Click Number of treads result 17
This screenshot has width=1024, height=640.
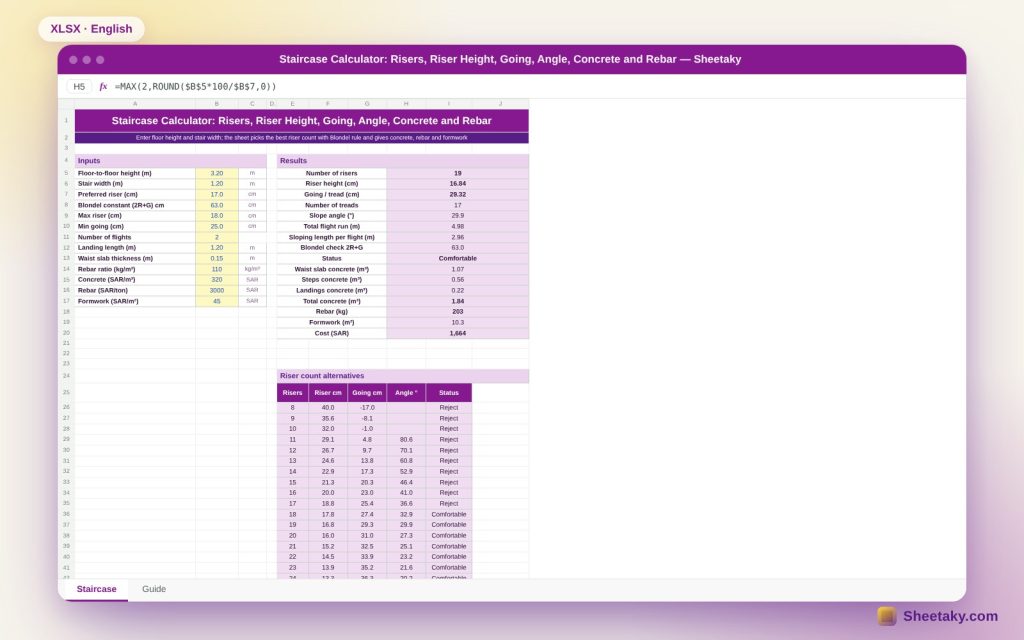(458, 205)
